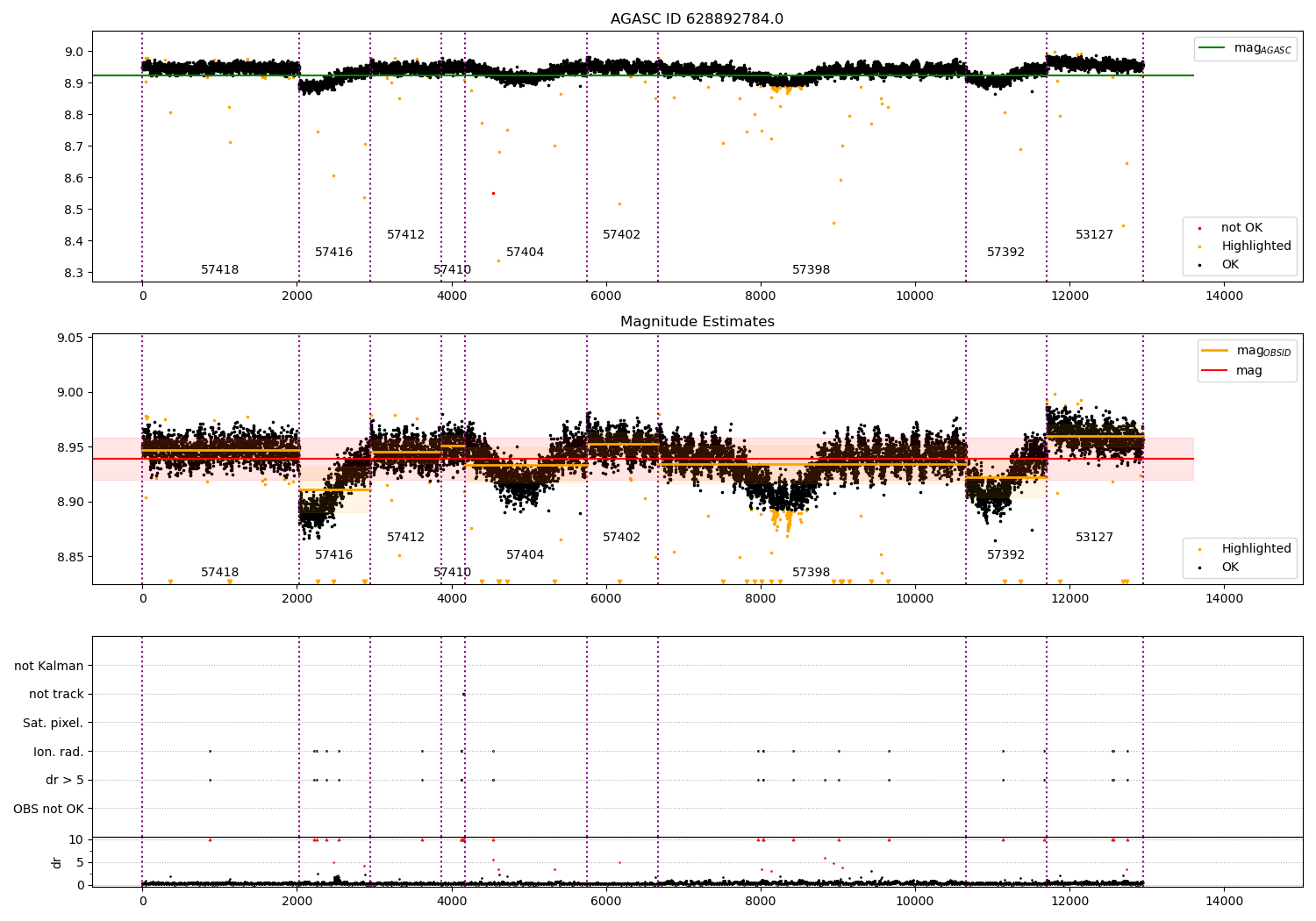Image resolution: width=1316 pixels, height=921 pixels.
Task: Click OBSID label 53127 in the Magnitude Estimates plot
Action: click(x=1094, y=537)
